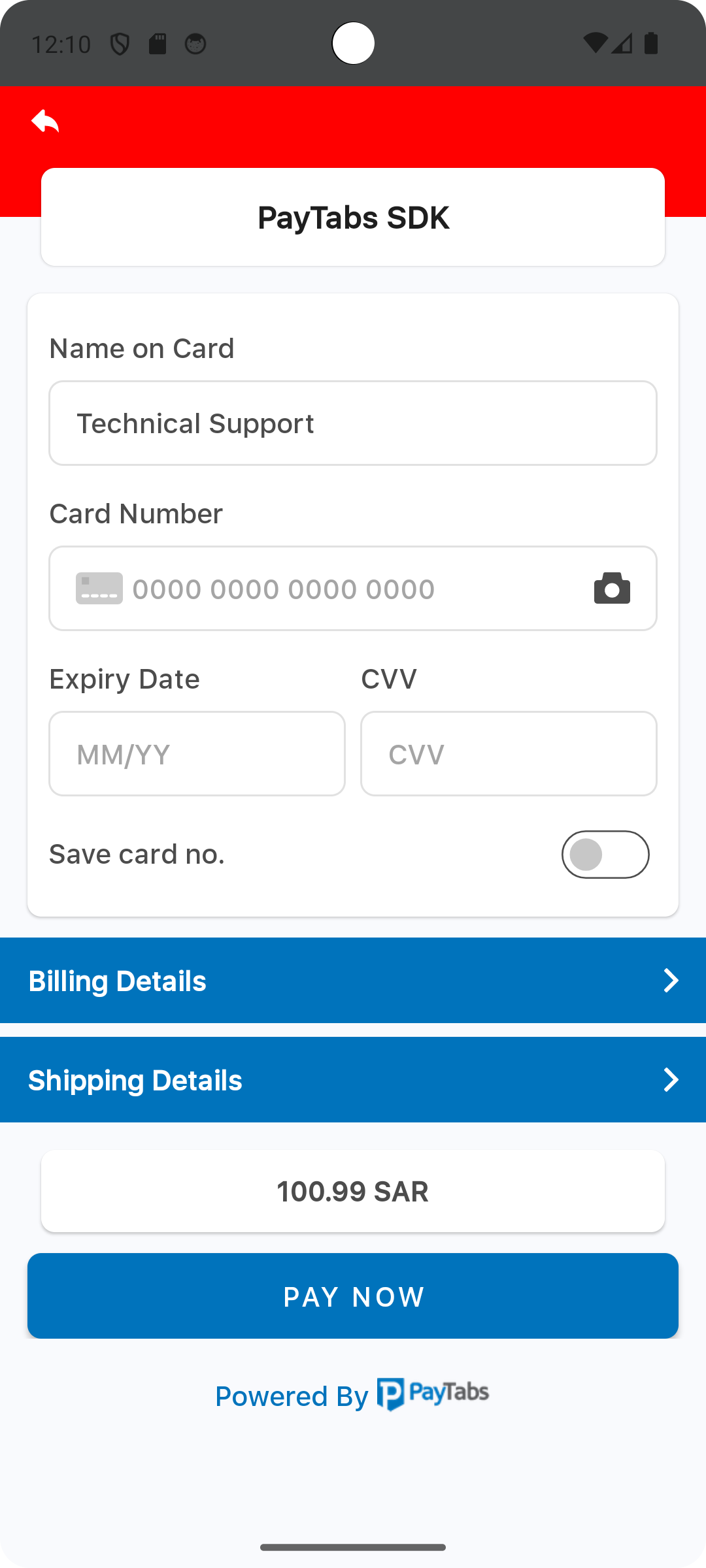Tap the 100.99 SAR amount box

pos(353,1191)
